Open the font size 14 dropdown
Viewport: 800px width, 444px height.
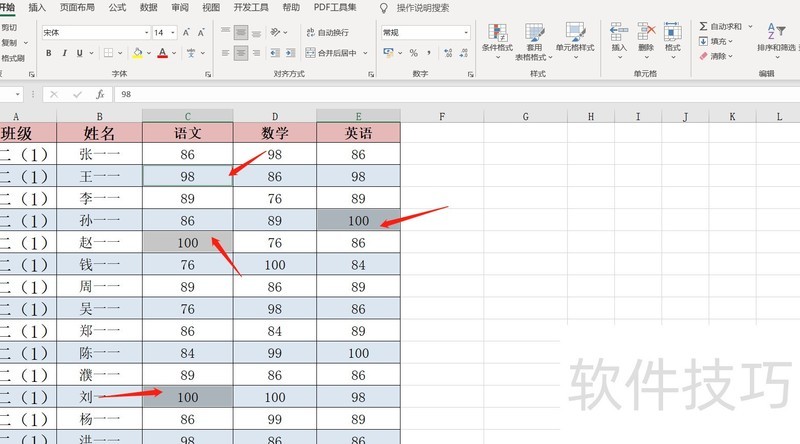(173, 33)
